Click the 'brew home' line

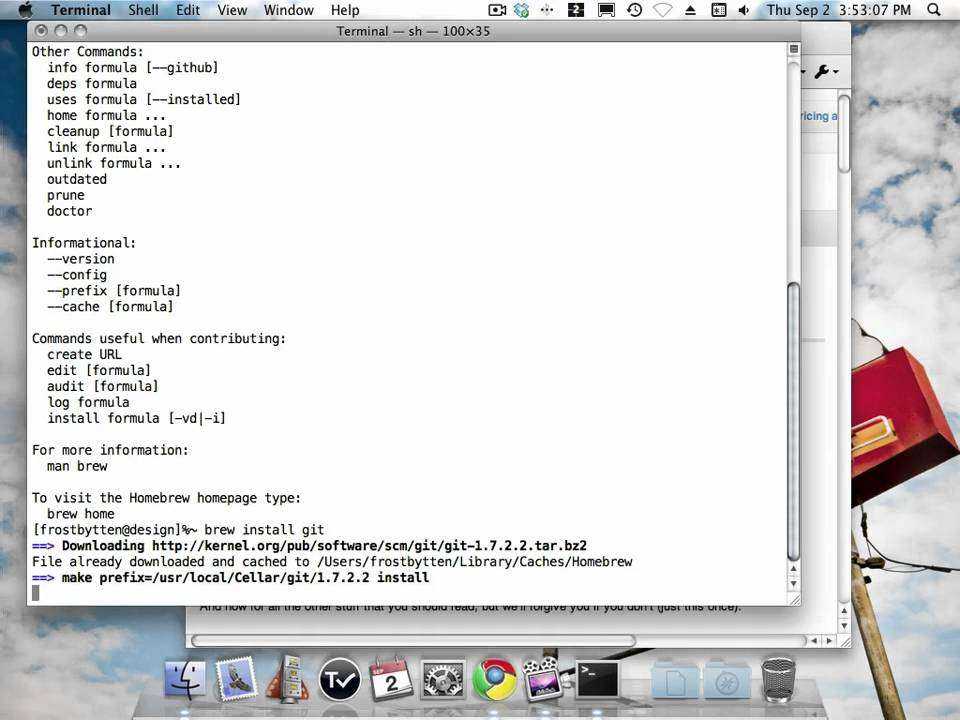pos(80,514)
